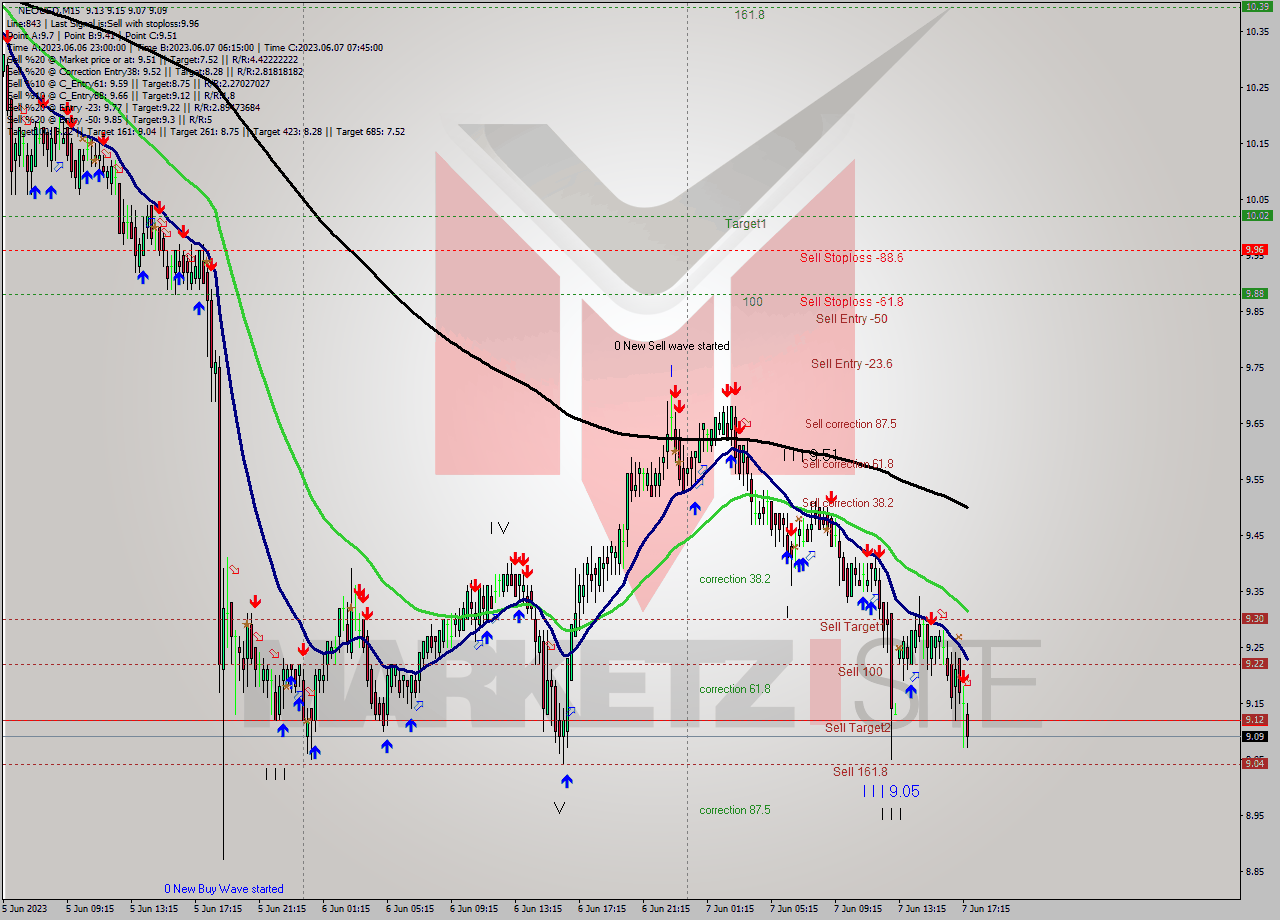Click the 'Sell Stoploss -88.6' level label
The height and width of the screenshot is (920, 1280).
tap(851, 257)
